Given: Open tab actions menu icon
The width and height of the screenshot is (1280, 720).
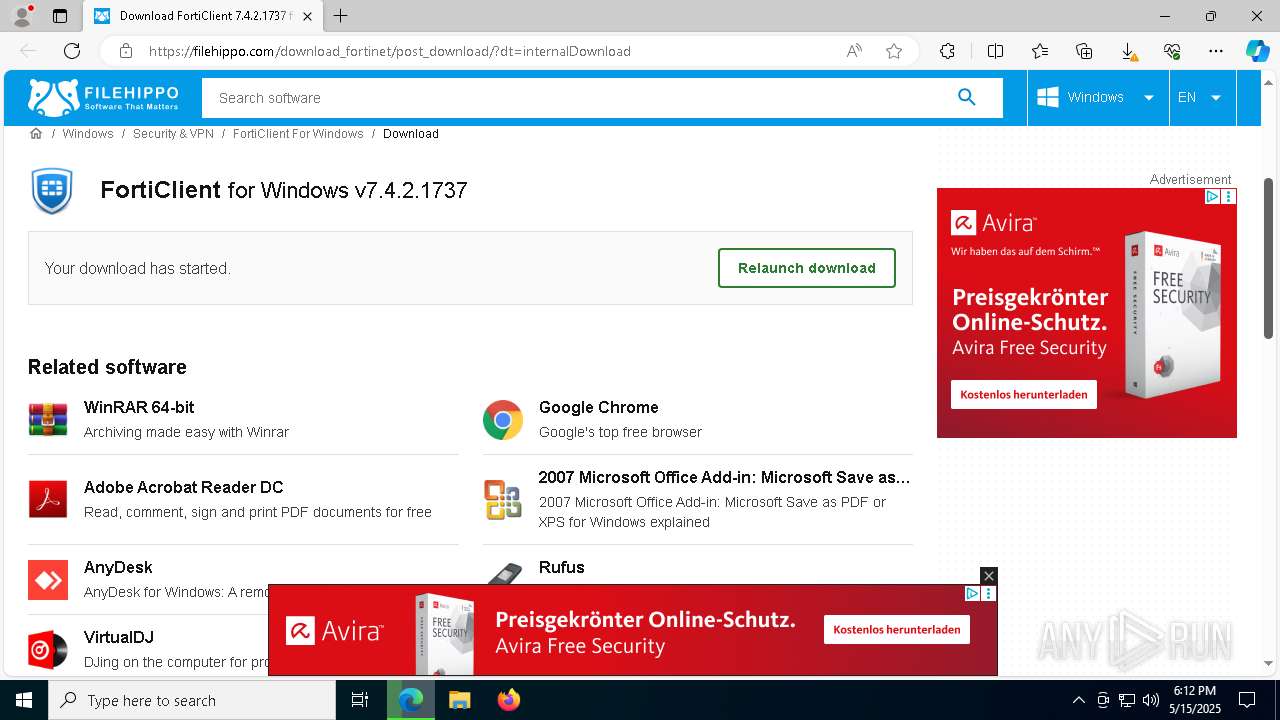Looking at the screenshot, I should click(60, 16).
